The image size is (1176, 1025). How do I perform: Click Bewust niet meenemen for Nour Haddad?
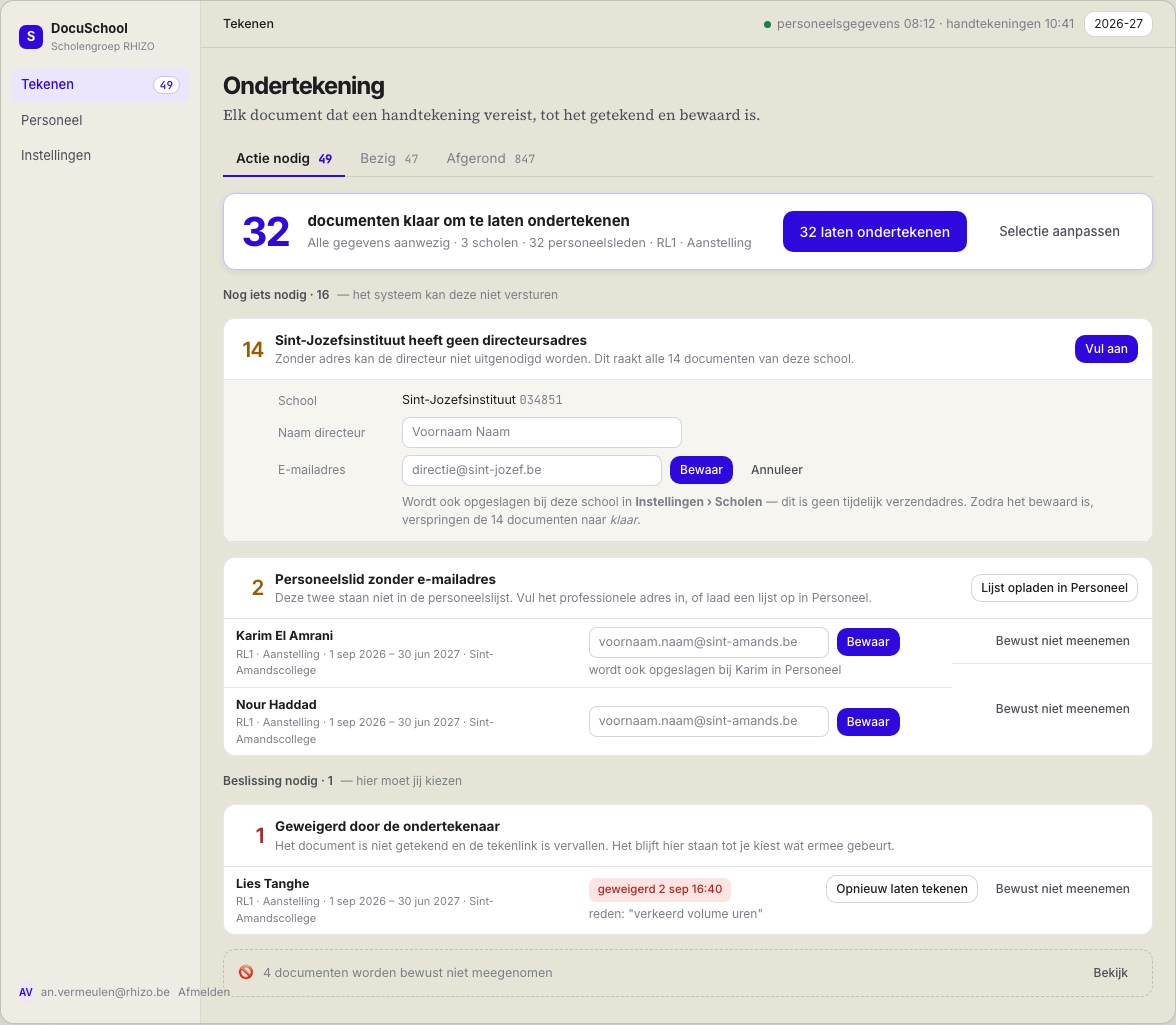[x=1062, y=709]
